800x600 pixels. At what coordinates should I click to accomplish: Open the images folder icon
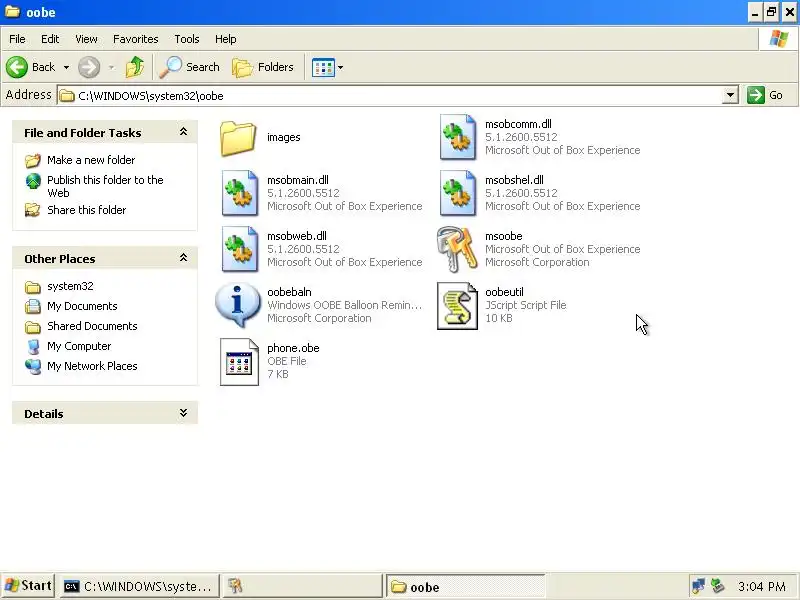[238, 138]
